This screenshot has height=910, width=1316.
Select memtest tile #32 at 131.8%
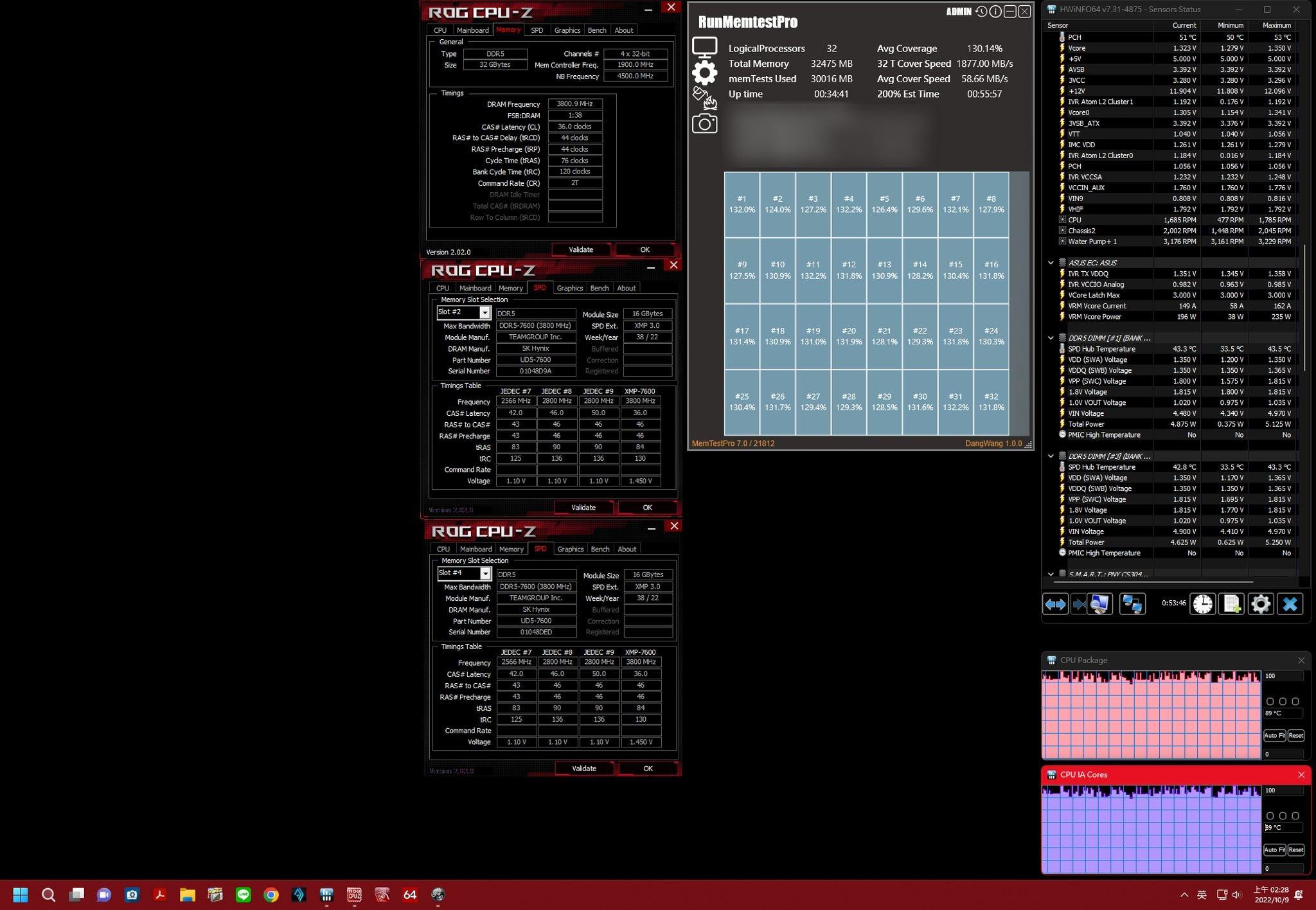click(991, 402)
